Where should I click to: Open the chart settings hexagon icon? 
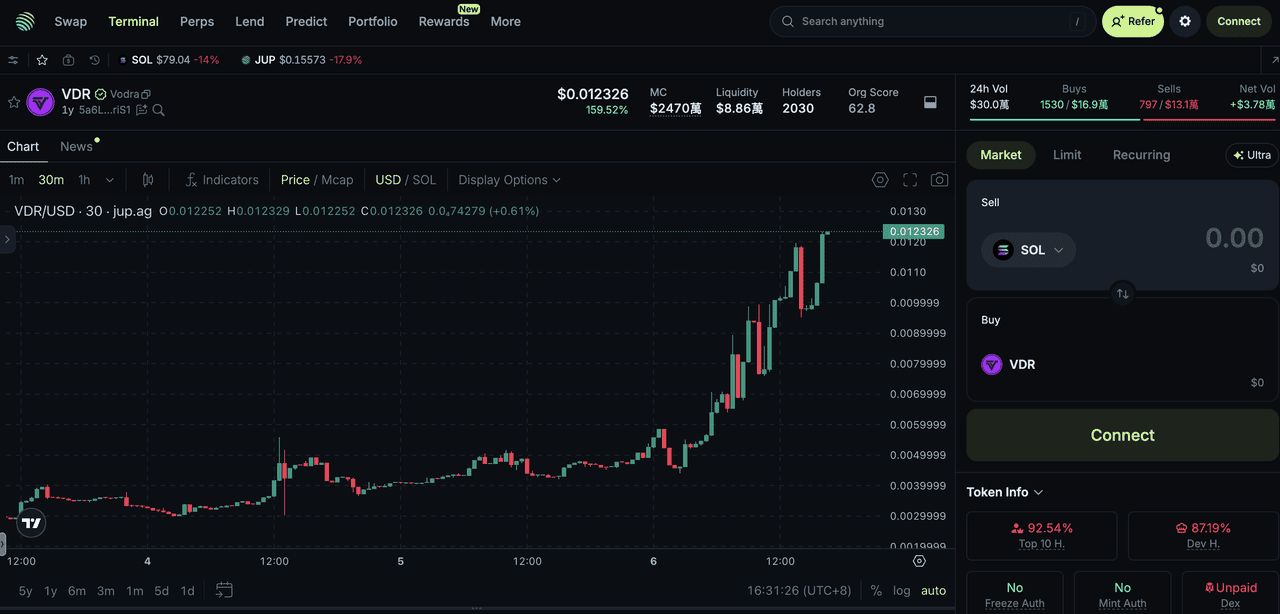point(880,180)
